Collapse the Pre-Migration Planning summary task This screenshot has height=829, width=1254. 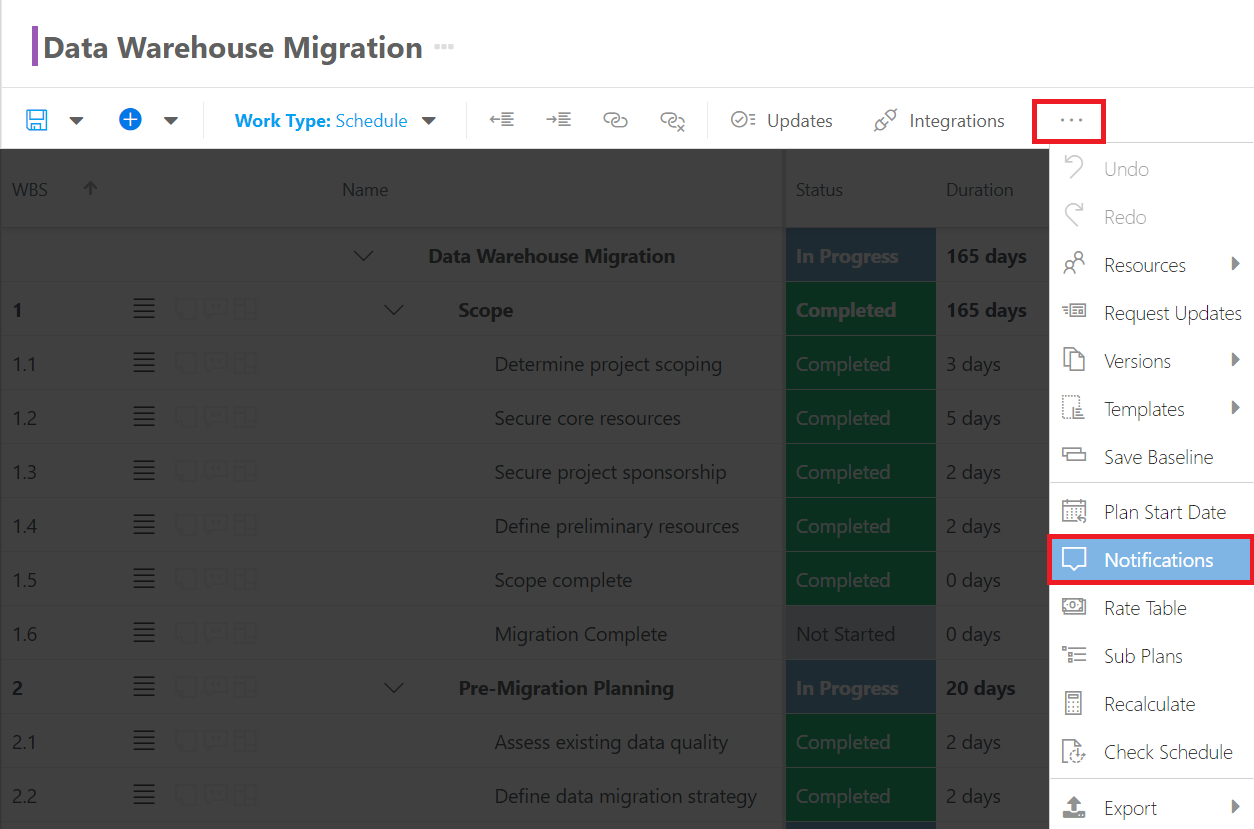tap(395, 689)
